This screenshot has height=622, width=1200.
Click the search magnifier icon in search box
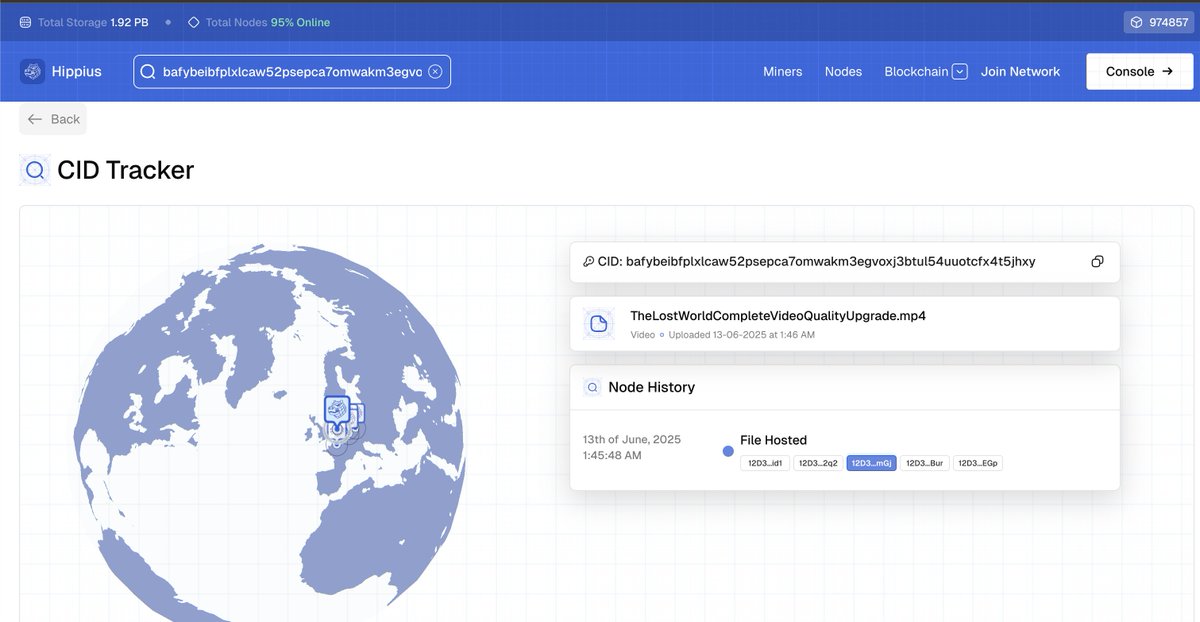click(x=148, y=72)
